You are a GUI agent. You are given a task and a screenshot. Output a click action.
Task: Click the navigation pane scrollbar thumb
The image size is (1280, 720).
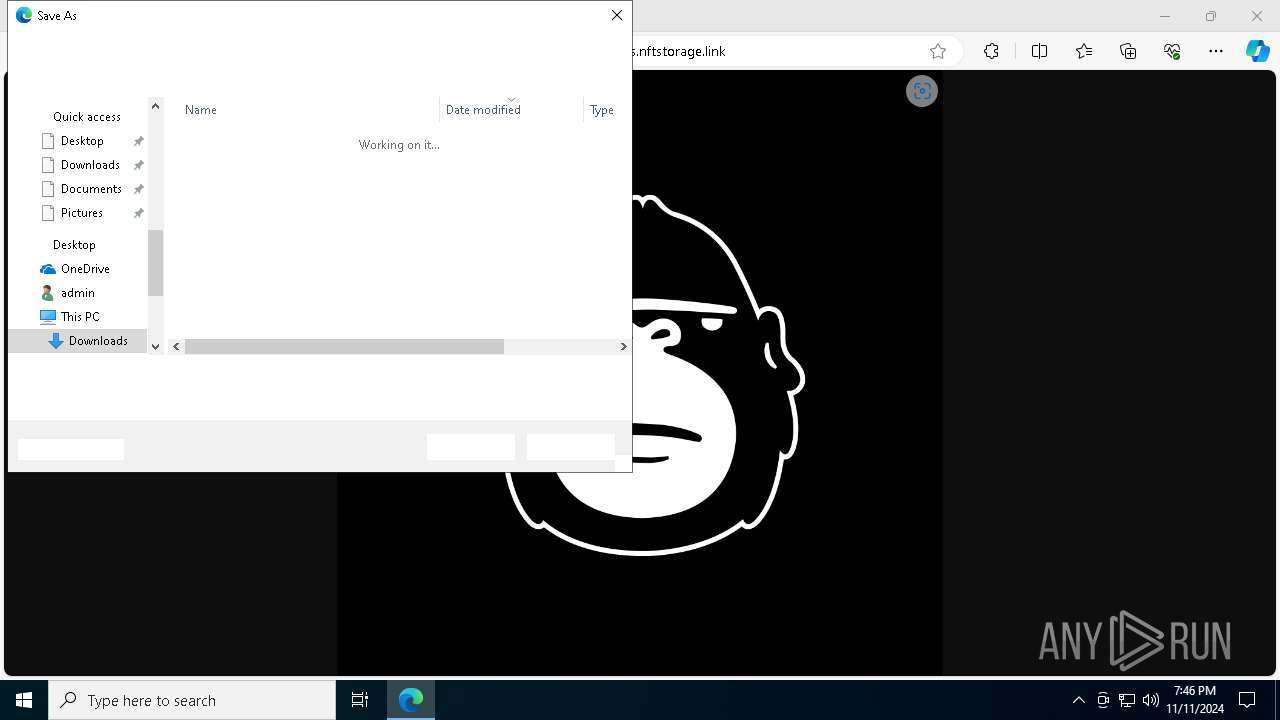click(x=155, y=263)
